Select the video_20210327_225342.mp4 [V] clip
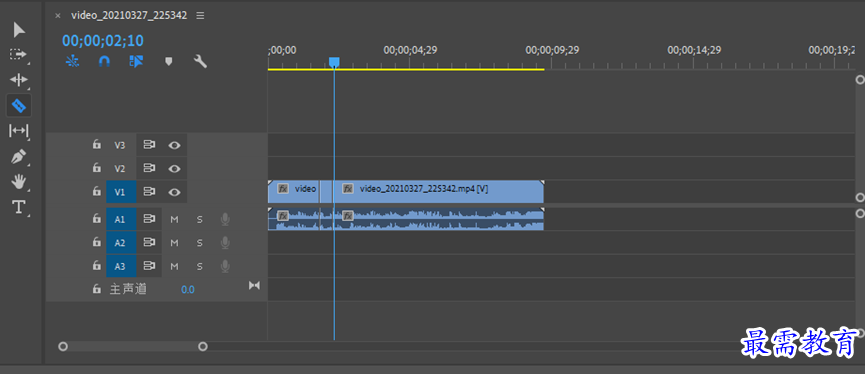865x374 pixels. (x=439, y=191)
